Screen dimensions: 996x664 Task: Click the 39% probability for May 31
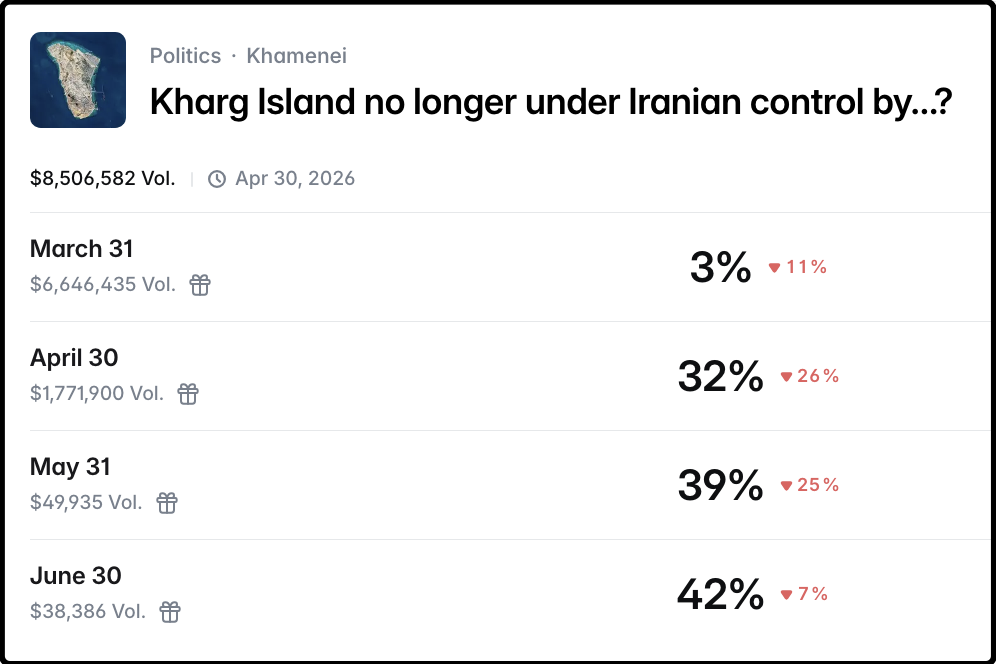720,485
